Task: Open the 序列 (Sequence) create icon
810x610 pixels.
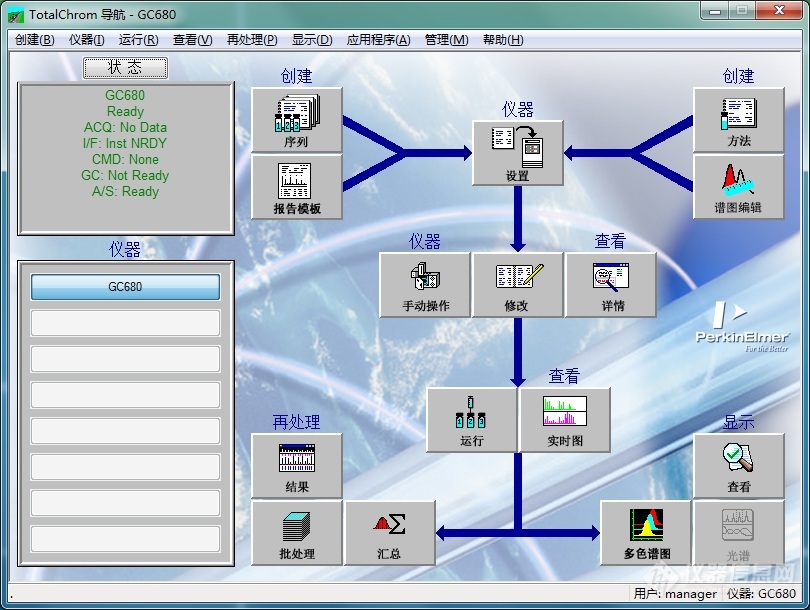Action: pyautogui.click(x=297, y=120)
